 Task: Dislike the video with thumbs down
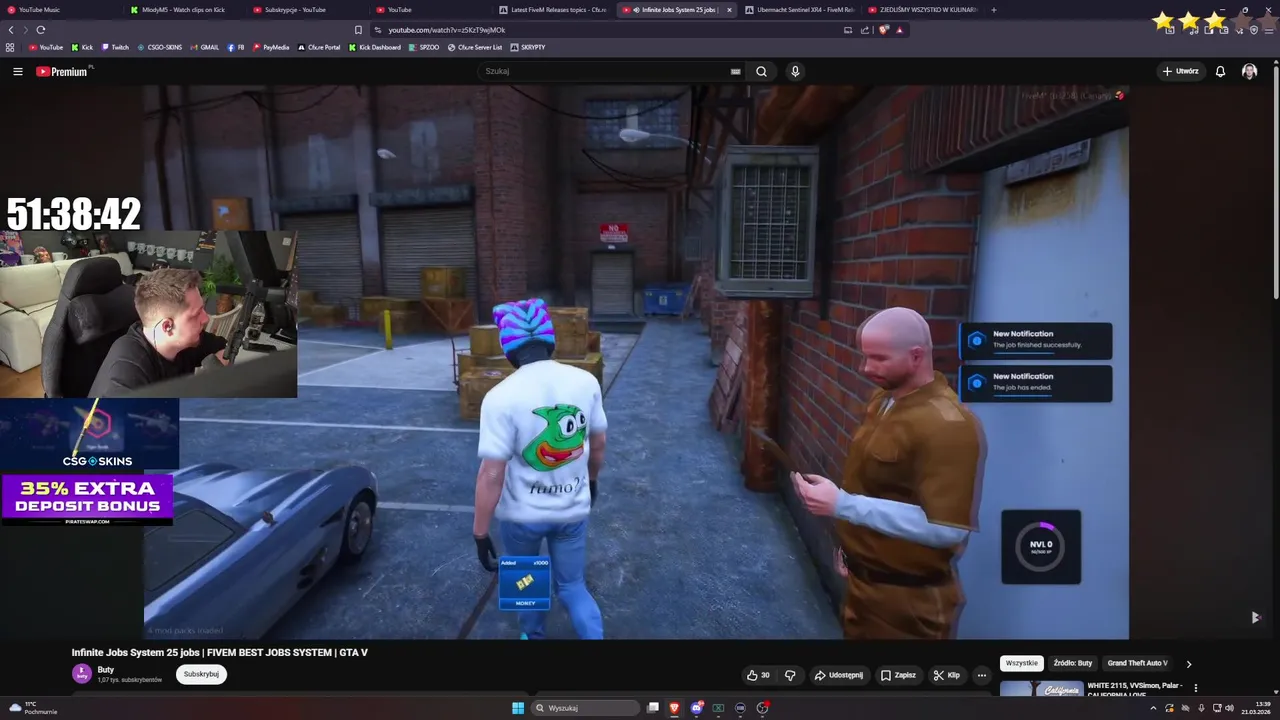pos(790,675)
